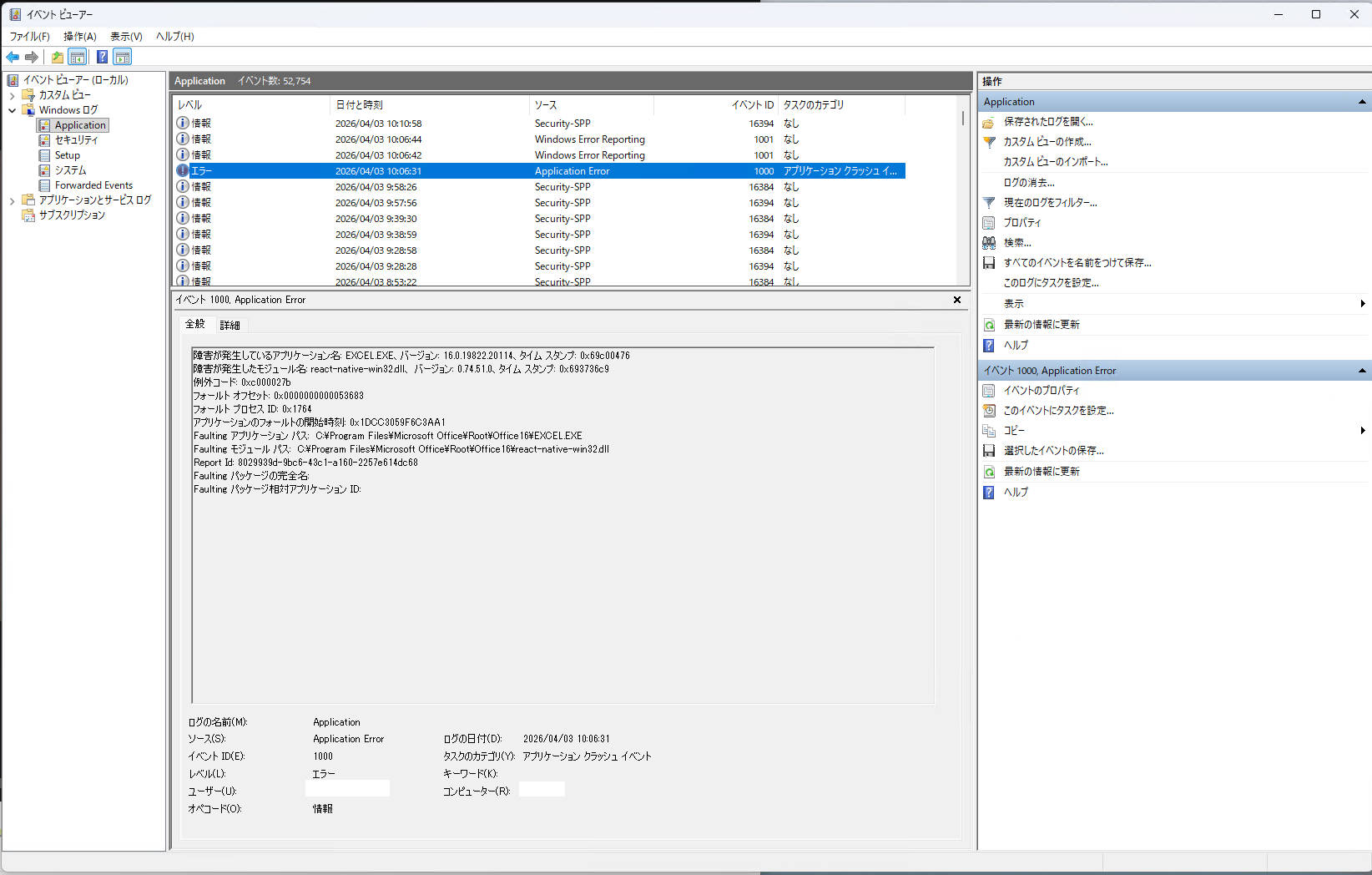Collapse the Application actions section header
The image size is (1372, 875).
1361,102
